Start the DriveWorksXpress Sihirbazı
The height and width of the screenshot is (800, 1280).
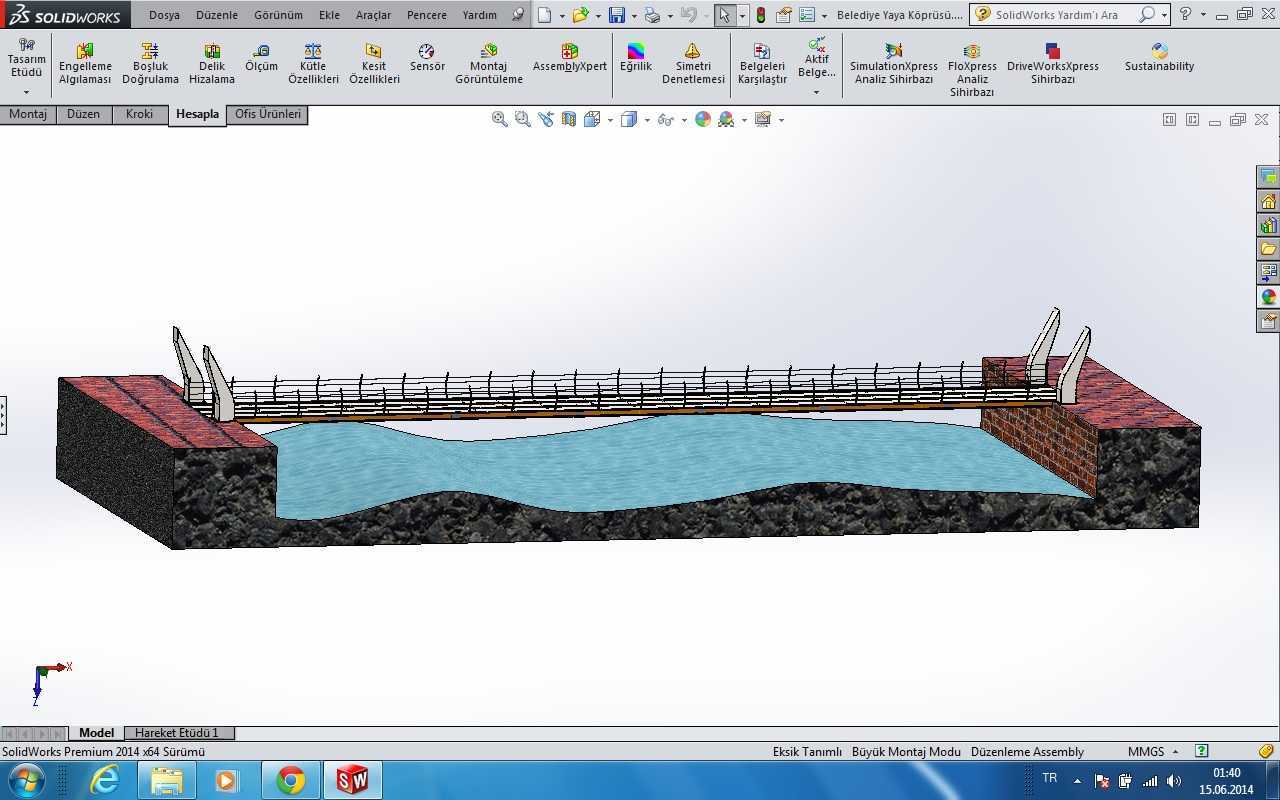tap(1052, 64)
